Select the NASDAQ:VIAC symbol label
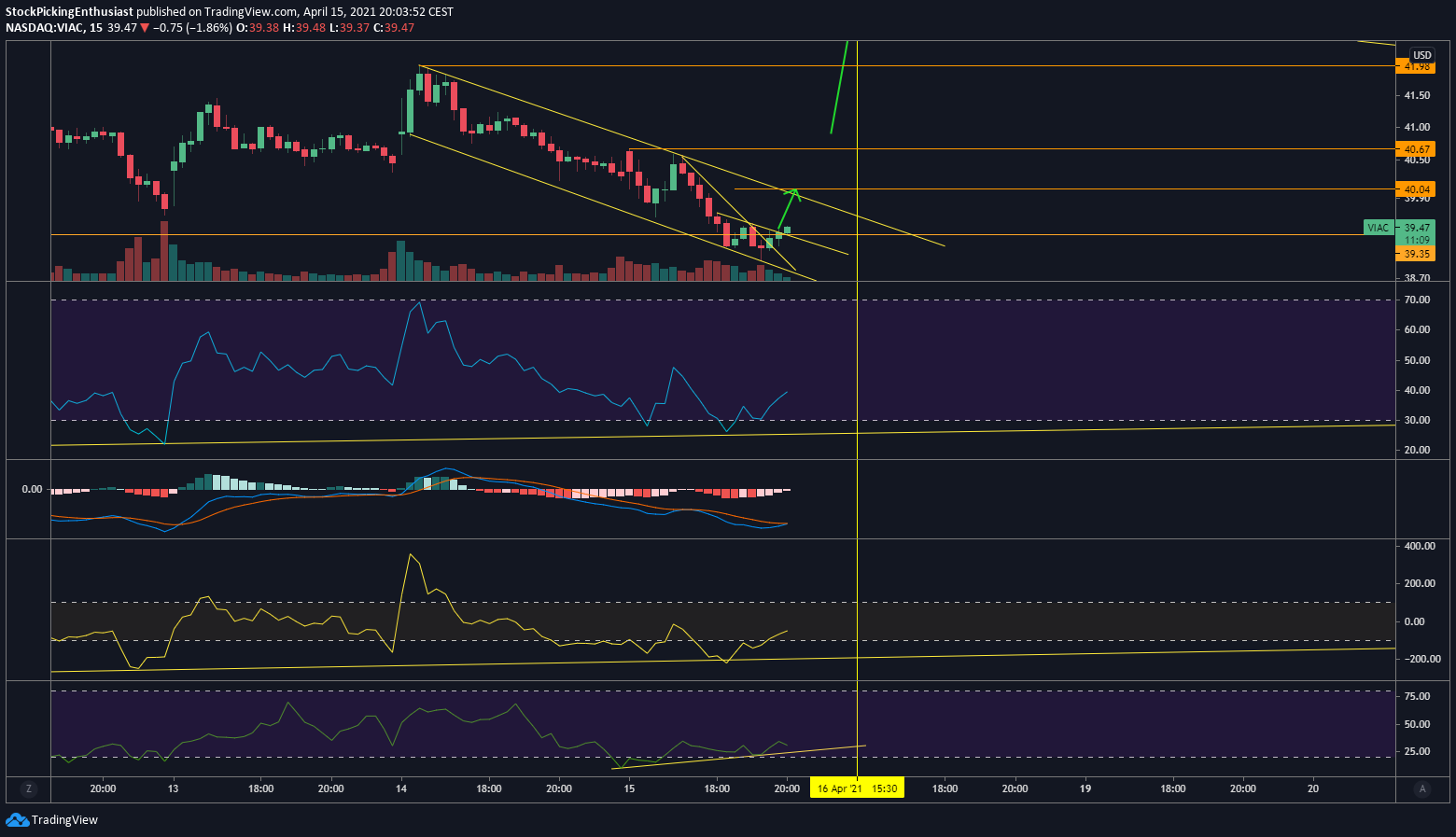 tap(43, 28)
